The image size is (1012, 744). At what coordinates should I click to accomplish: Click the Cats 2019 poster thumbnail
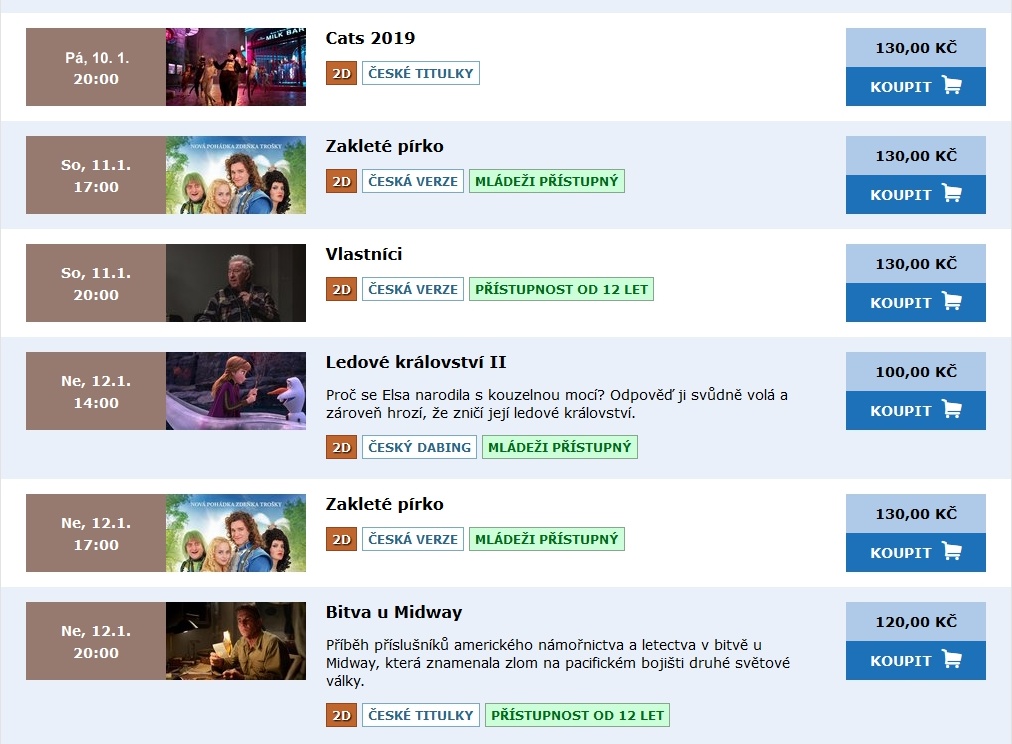[236, 66]
